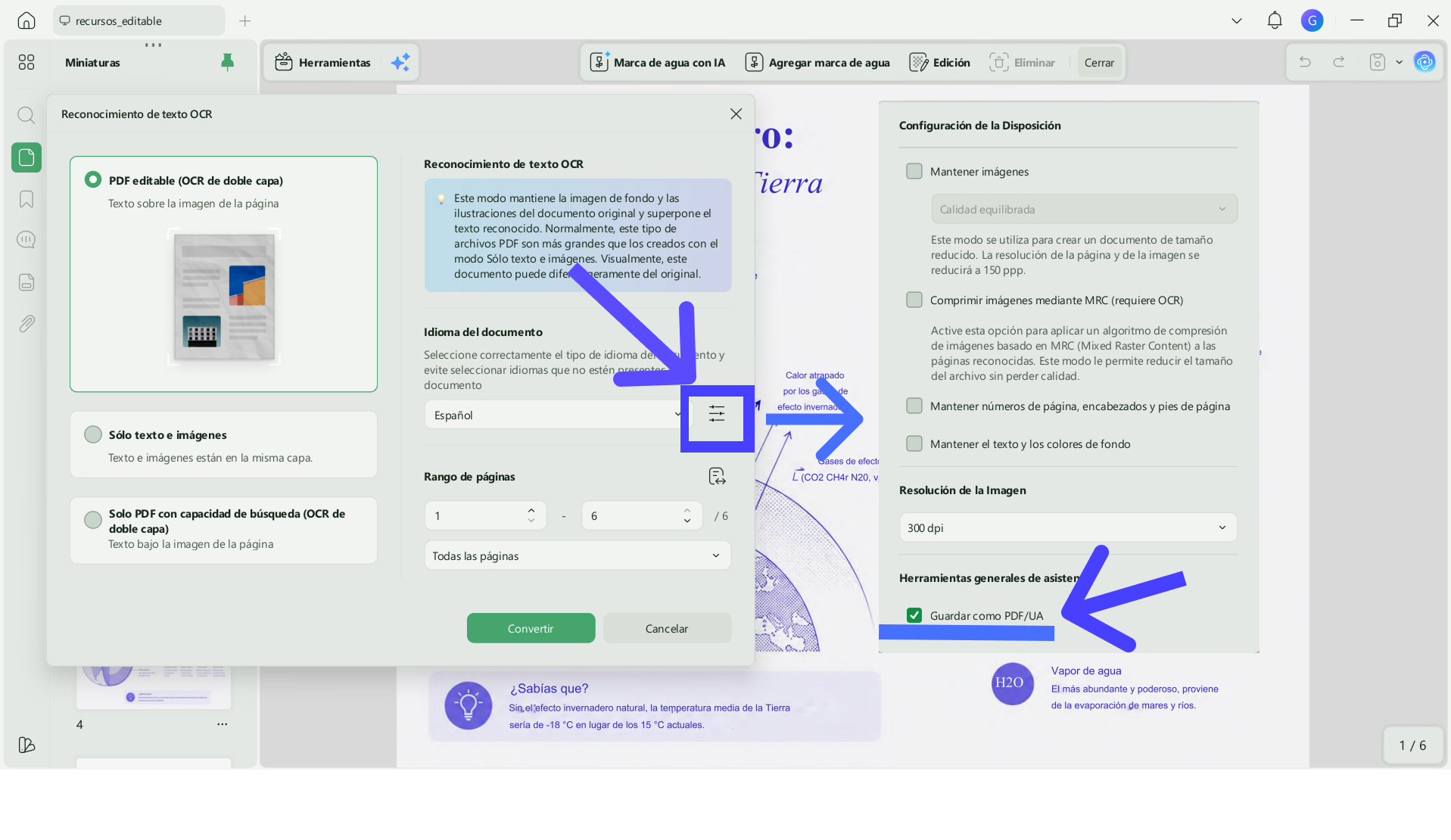The width and height of the screenshot is (1451, 840).
Task: Open notifications bell
Action: [1275, 20]
